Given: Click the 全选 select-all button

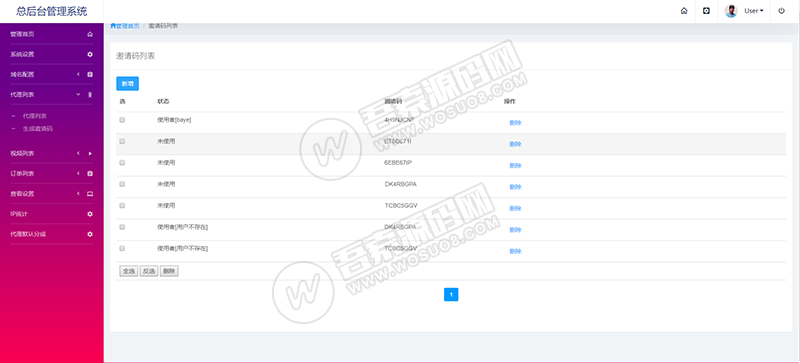Looking at the screenshot, I should click(x=129, y=271).
